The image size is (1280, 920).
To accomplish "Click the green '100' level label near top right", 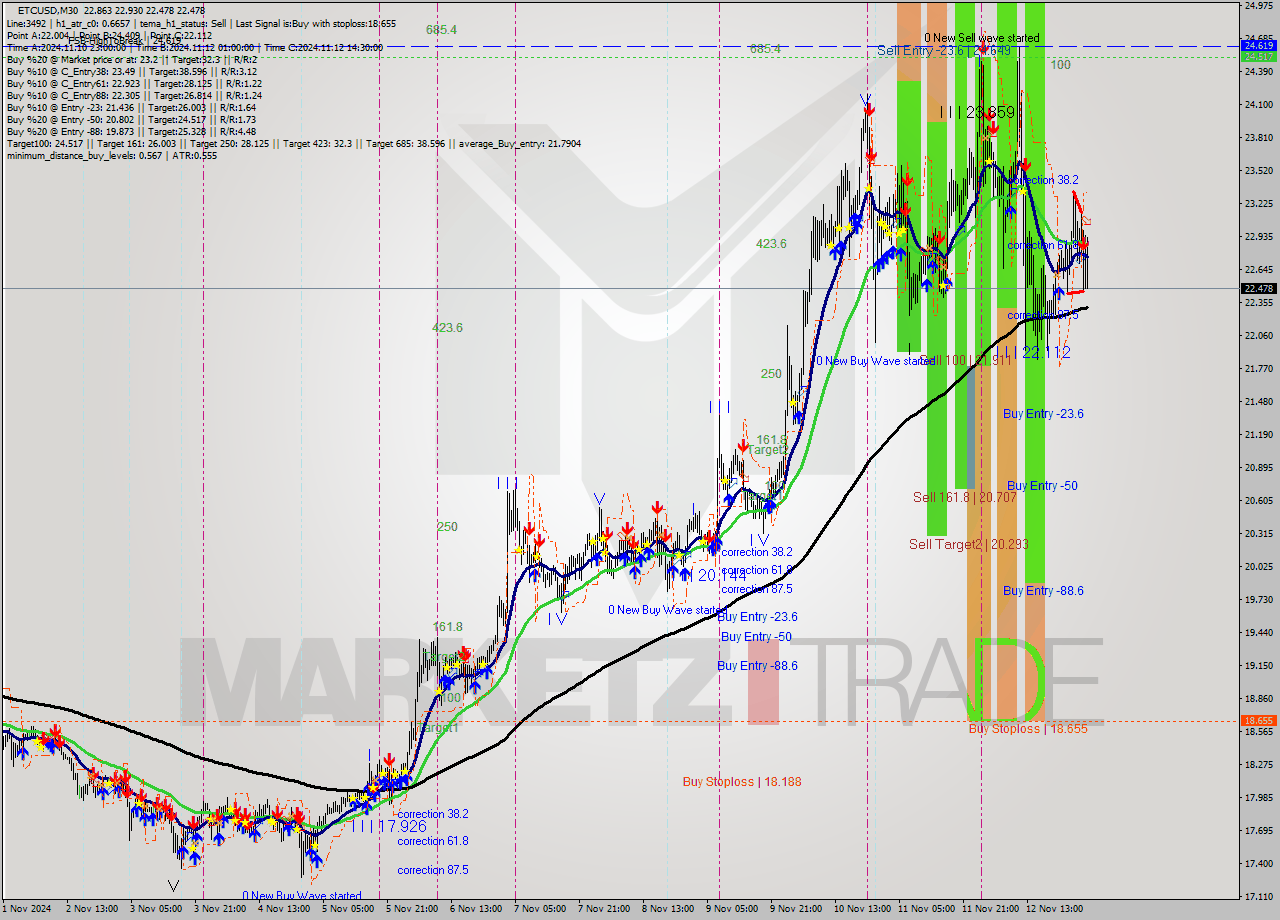I will pos(1060,64).
